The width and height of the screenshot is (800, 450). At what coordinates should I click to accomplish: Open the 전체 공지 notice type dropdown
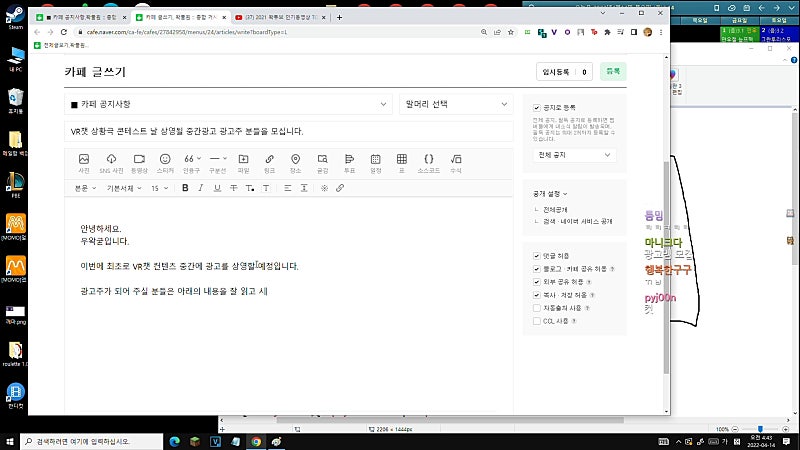574,155
